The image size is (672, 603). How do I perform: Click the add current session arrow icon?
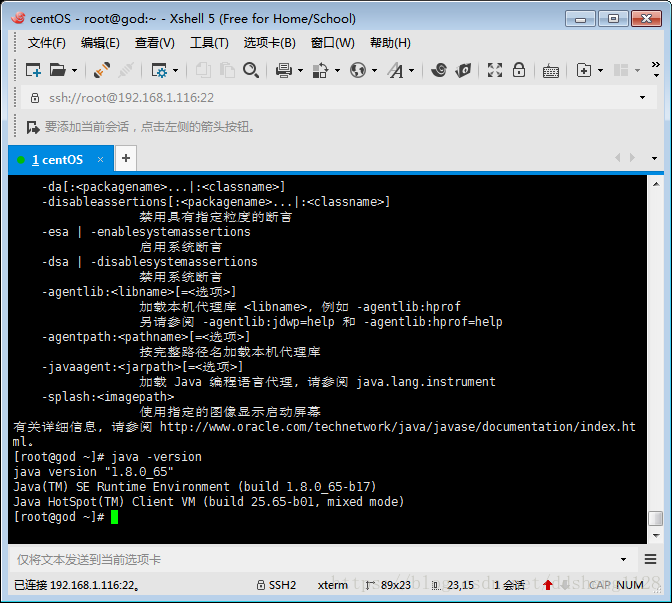[33, 127]
